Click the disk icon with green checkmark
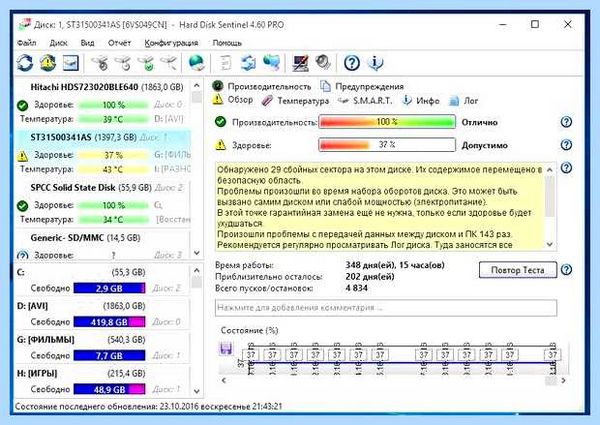This screenshot has height=425, width=600. [x=146, y=63]
